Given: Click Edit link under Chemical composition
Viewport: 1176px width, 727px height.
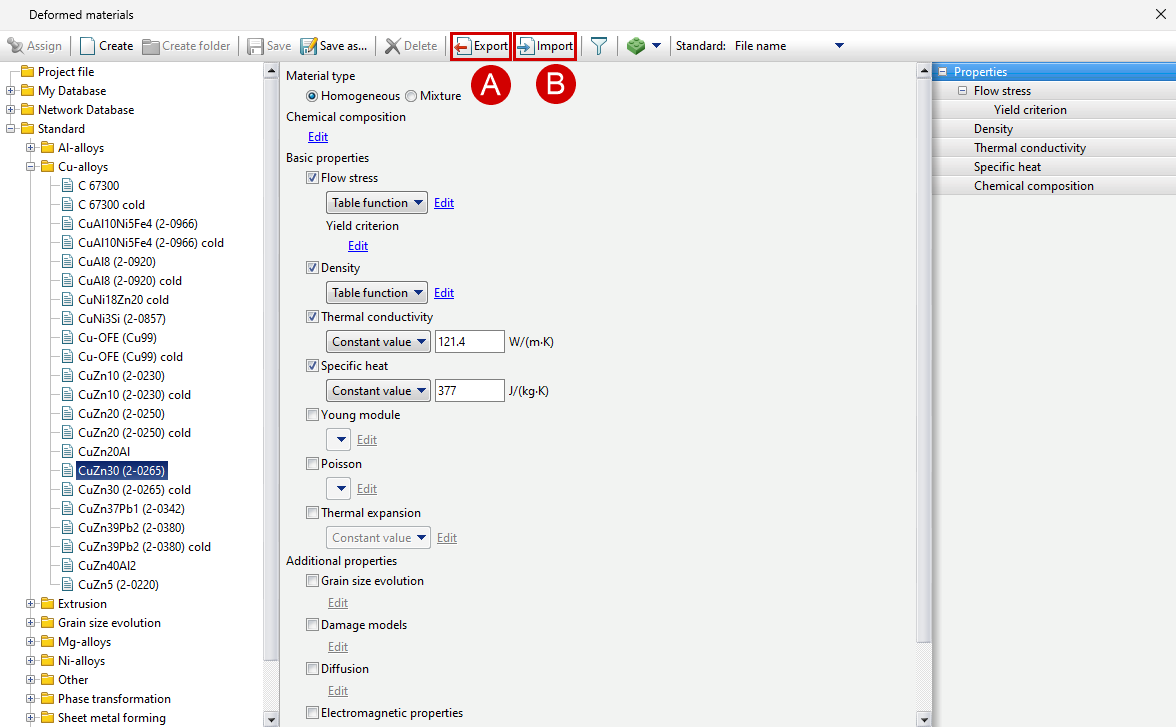Looking at the screenshot, I should pos(317,137).
